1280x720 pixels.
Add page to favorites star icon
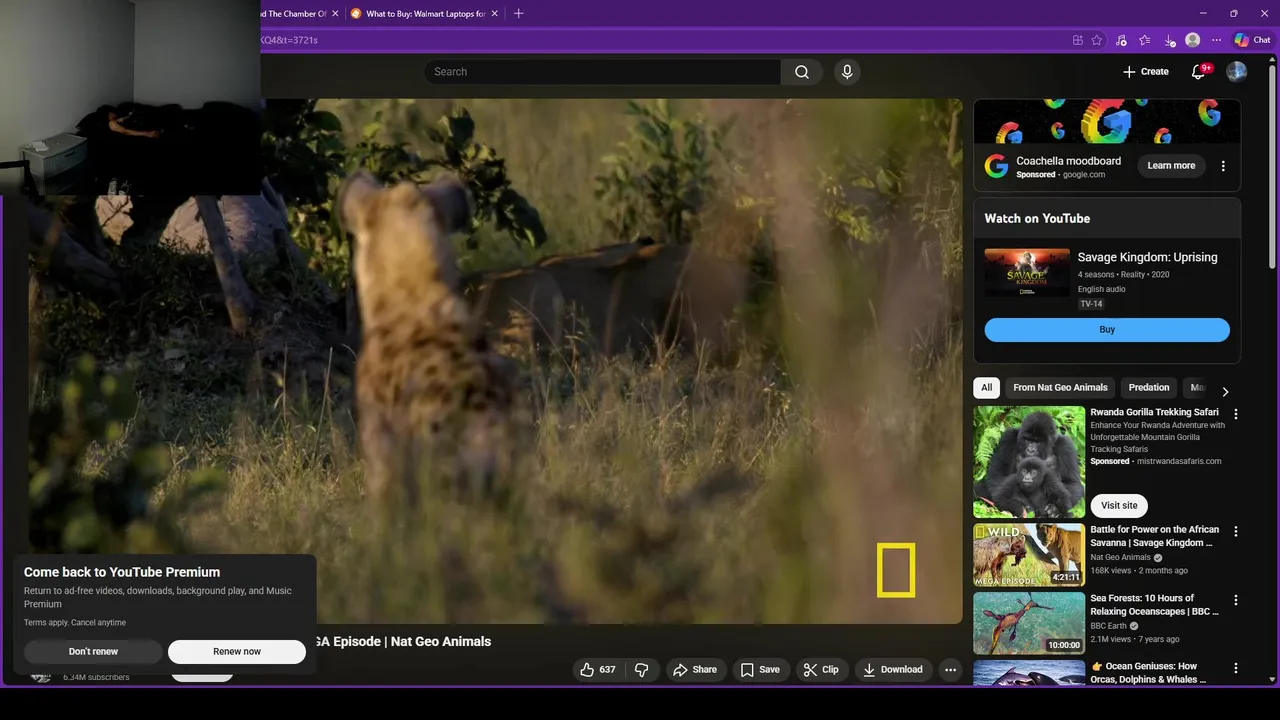(1097, 40)
